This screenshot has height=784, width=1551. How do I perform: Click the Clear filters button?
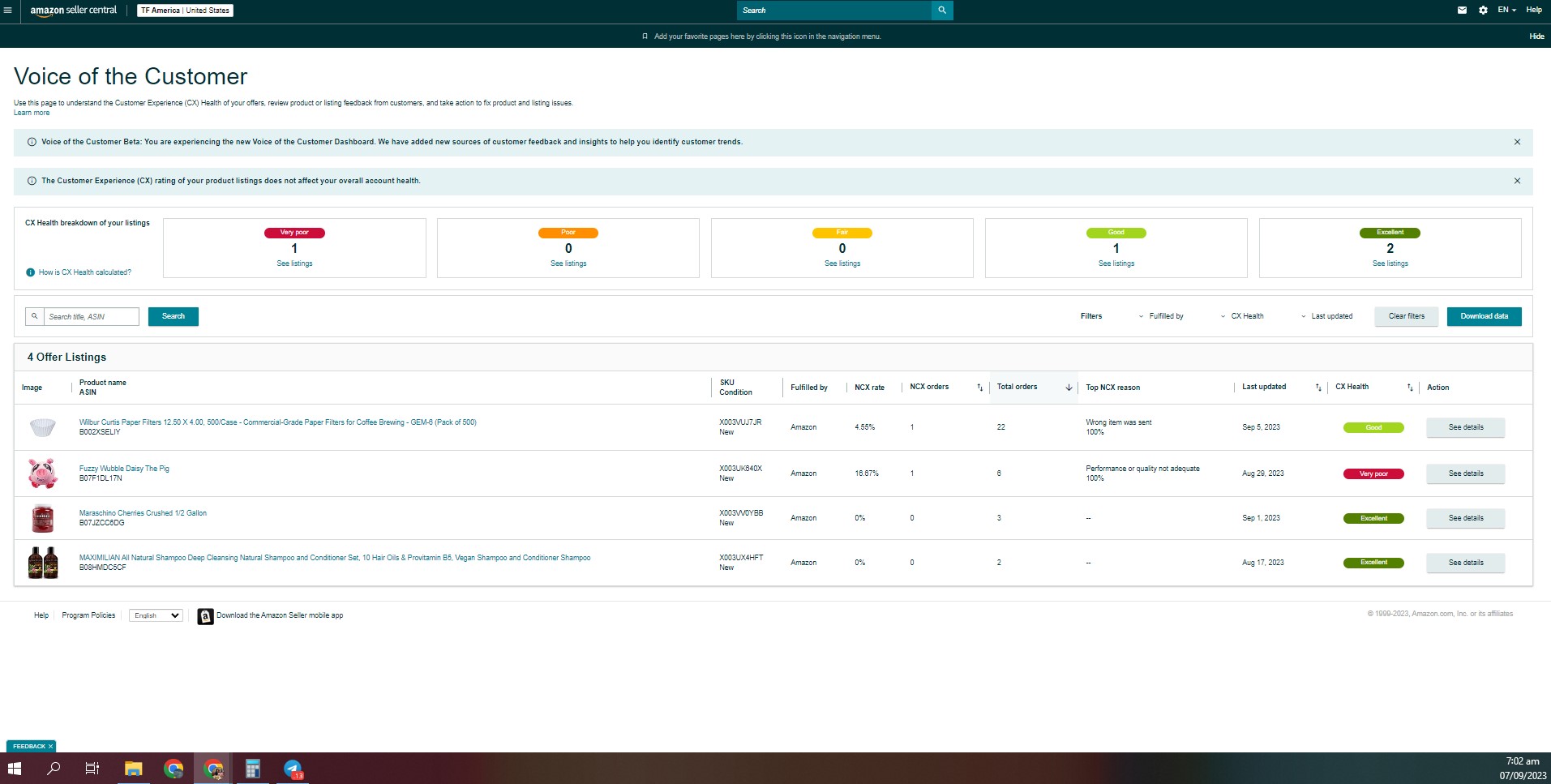click(x=1406, y=316)
